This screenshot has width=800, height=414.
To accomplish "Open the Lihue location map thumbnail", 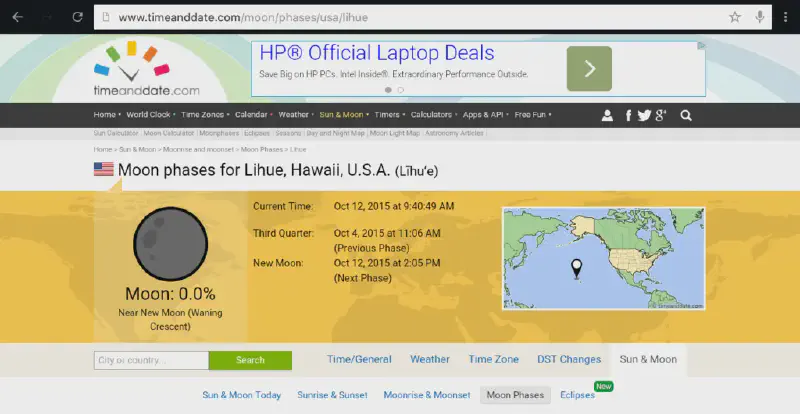I will [603, 259].
